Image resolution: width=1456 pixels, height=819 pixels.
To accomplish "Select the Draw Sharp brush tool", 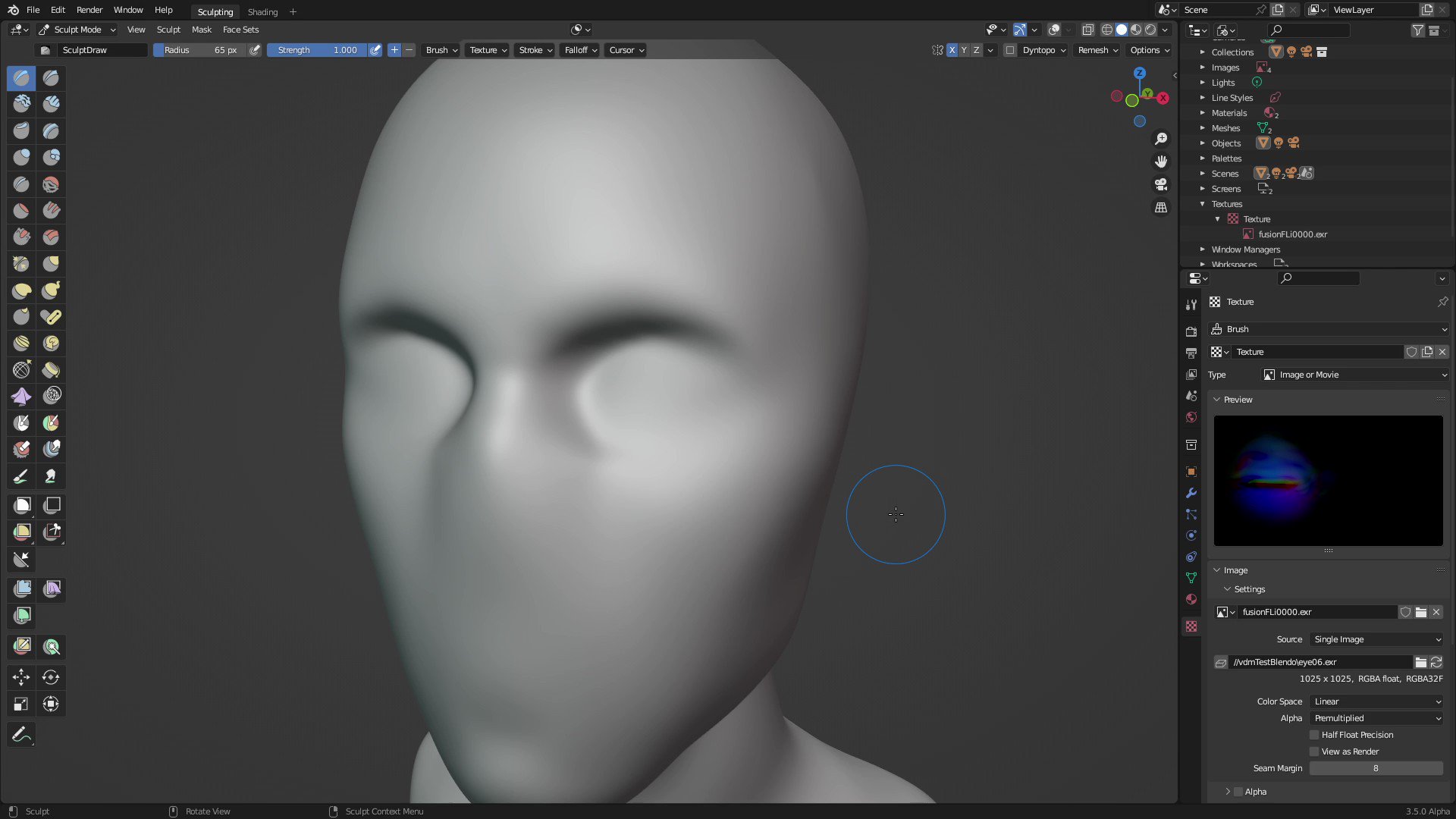I will pyautogui.click(x=51, y=78).
